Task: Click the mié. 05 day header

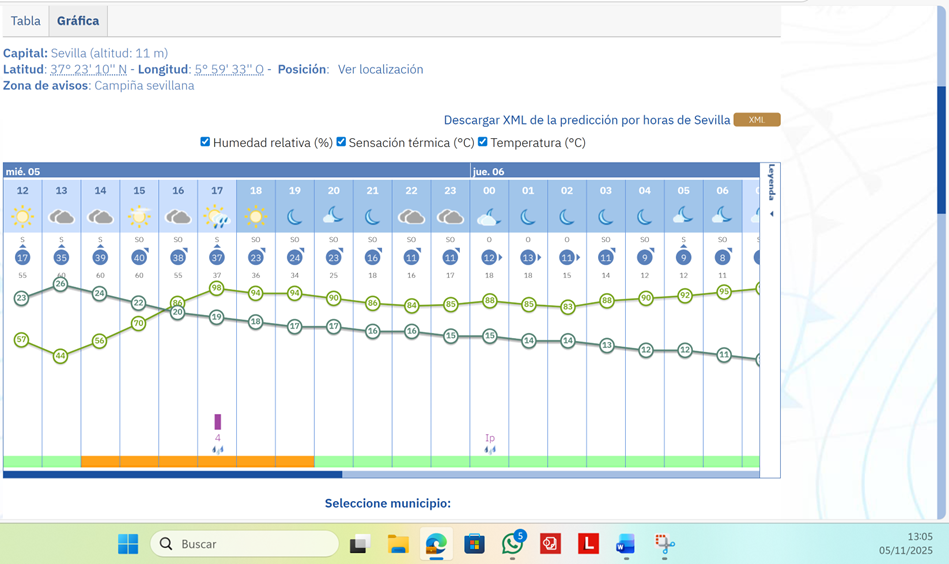Action: coord(22,171)
